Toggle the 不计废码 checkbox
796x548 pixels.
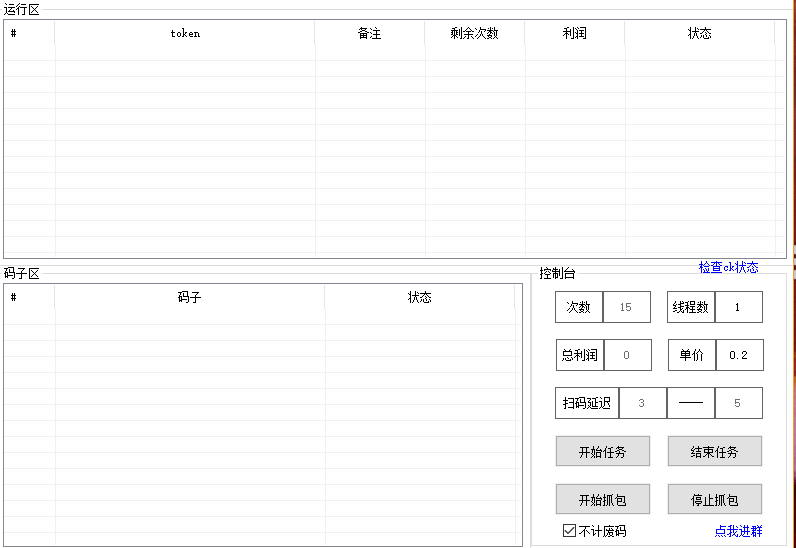(x=570, y=531)
